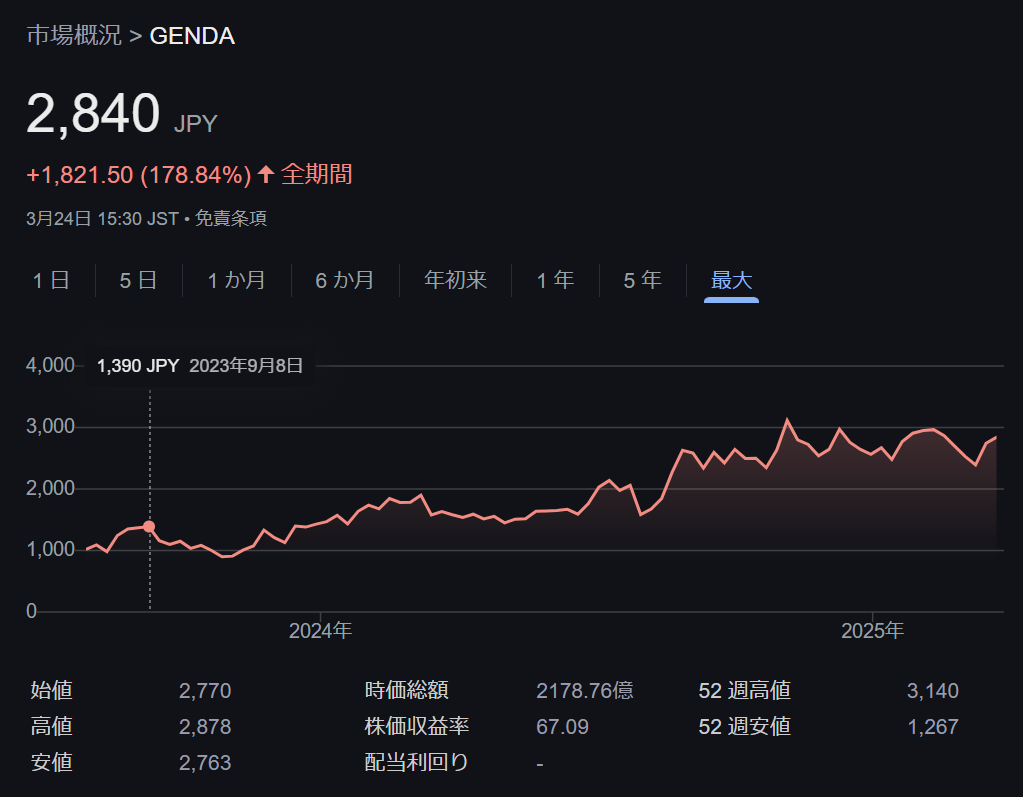The width and height of the screenshot is (1023, 797).
Task: Open the 市場概況 breadcrumb link
Action: point(74,35)
